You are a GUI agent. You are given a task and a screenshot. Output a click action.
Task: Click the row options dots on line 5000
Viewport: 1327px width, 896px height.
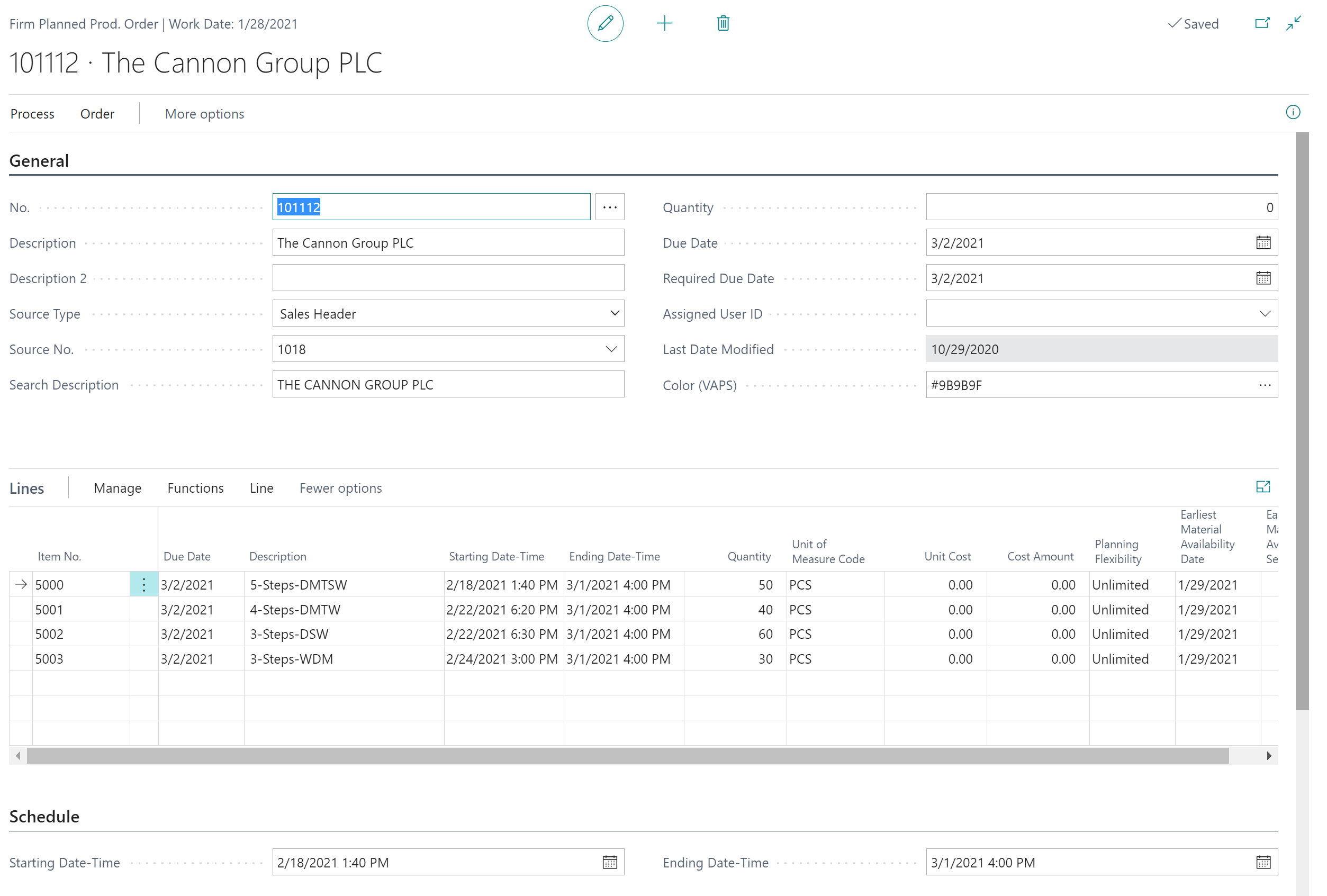click(143, 584)
